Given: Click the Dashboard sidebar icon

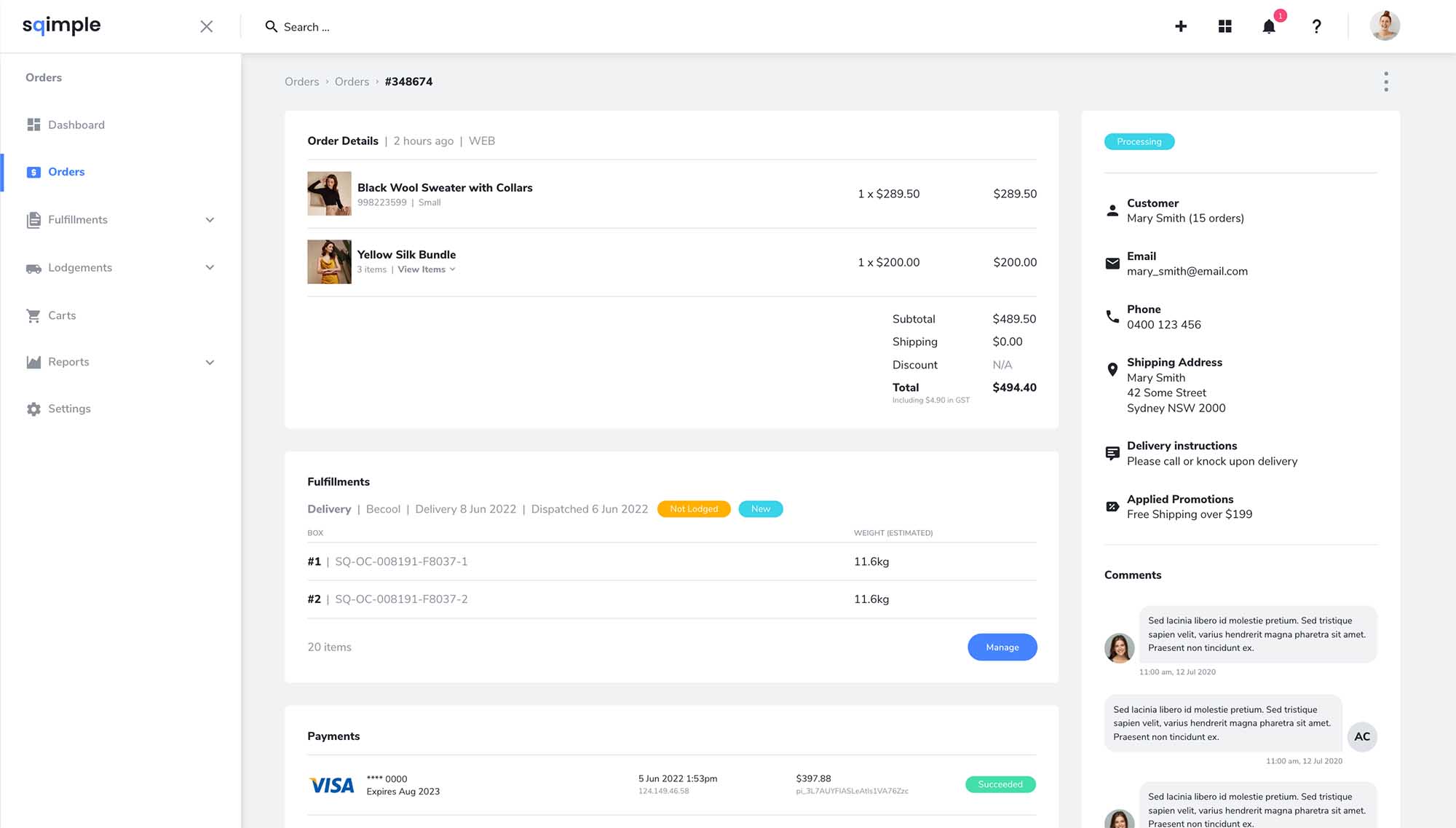Looking at the screenshot, I should 33,125.
